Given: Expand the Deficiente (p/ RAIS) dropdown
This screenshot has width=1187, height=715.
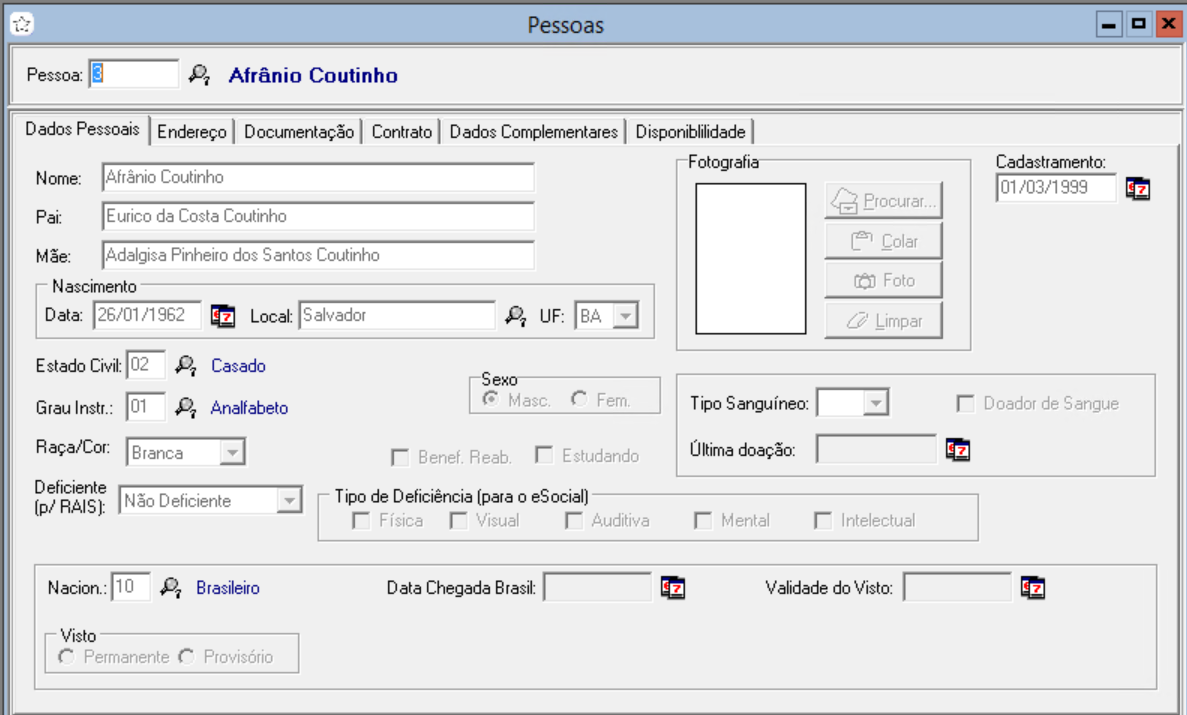Looking at the screenshot, I should point(289,500).
